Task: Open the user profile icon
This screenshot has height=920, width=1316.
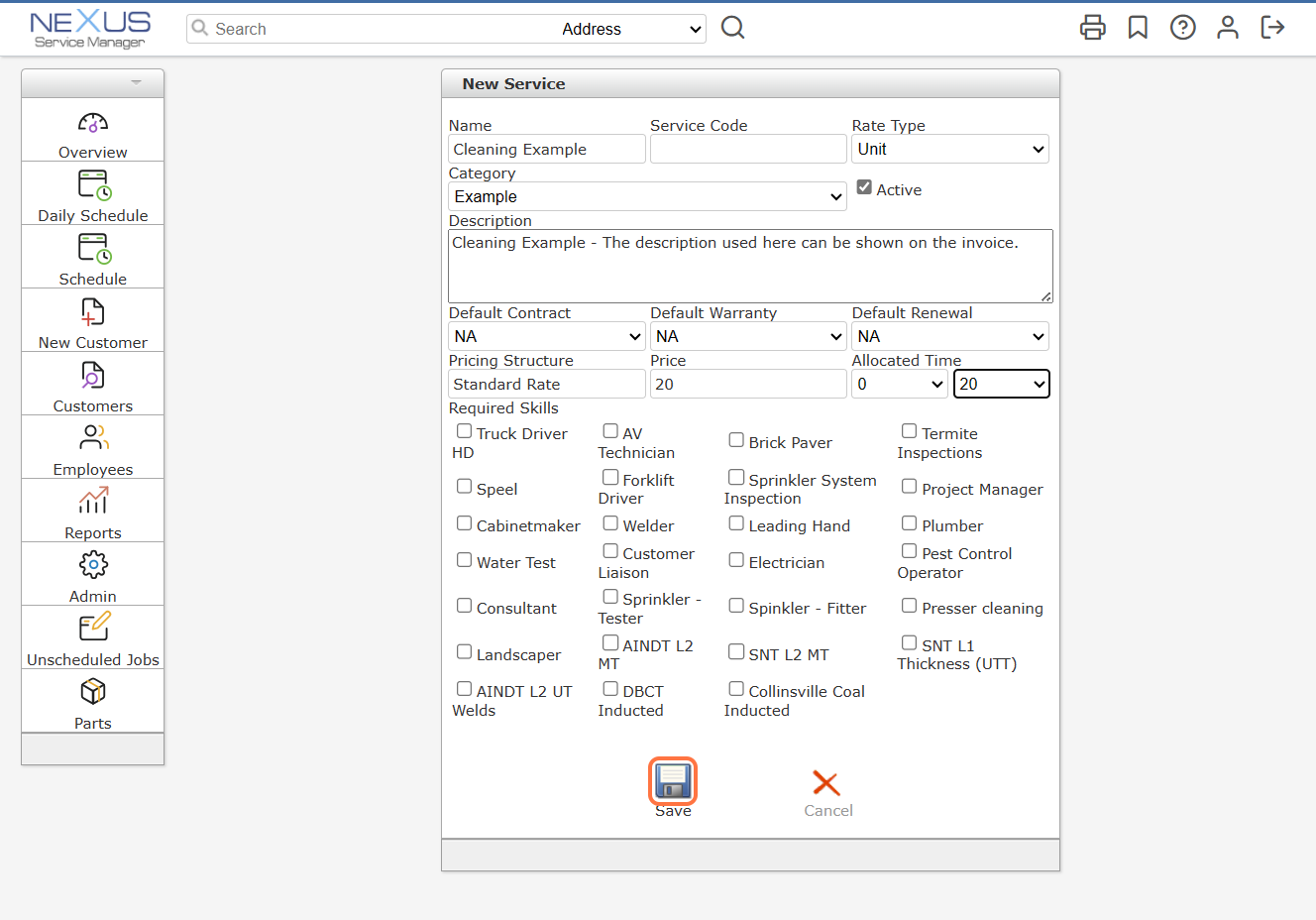Action: (1228, 28)
